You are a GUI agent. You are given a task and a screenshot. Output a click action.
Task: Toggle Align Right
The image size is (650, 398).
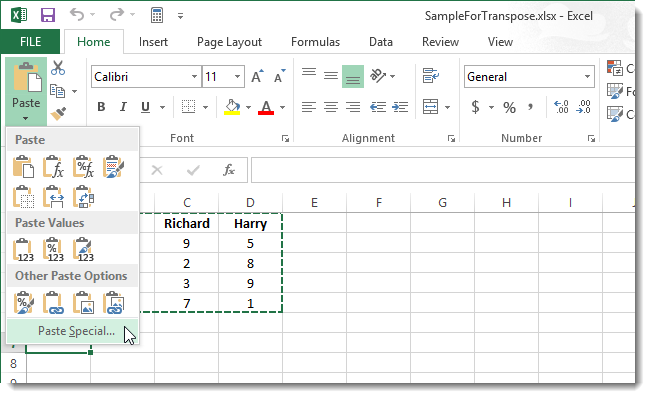[x=353, y=107]
